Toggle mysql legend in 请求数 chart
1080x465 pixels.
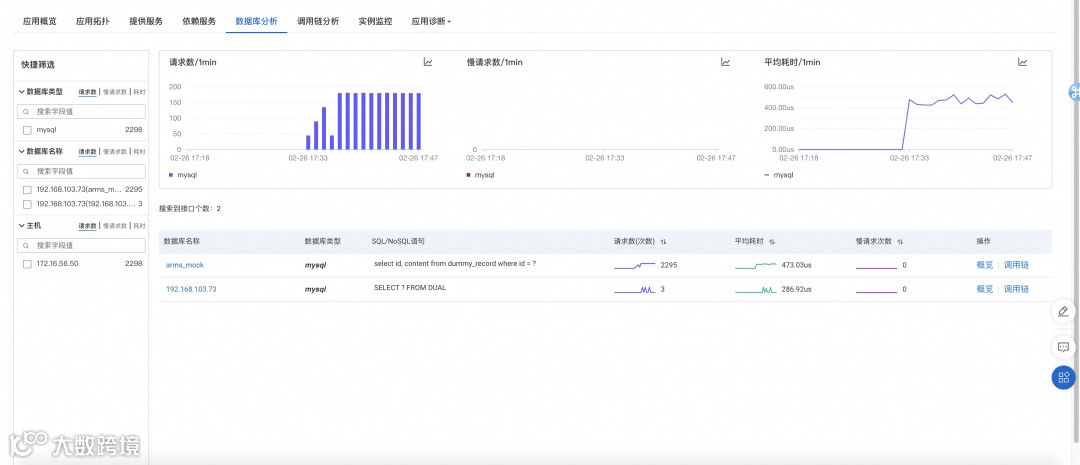click(x=181, y=175)
